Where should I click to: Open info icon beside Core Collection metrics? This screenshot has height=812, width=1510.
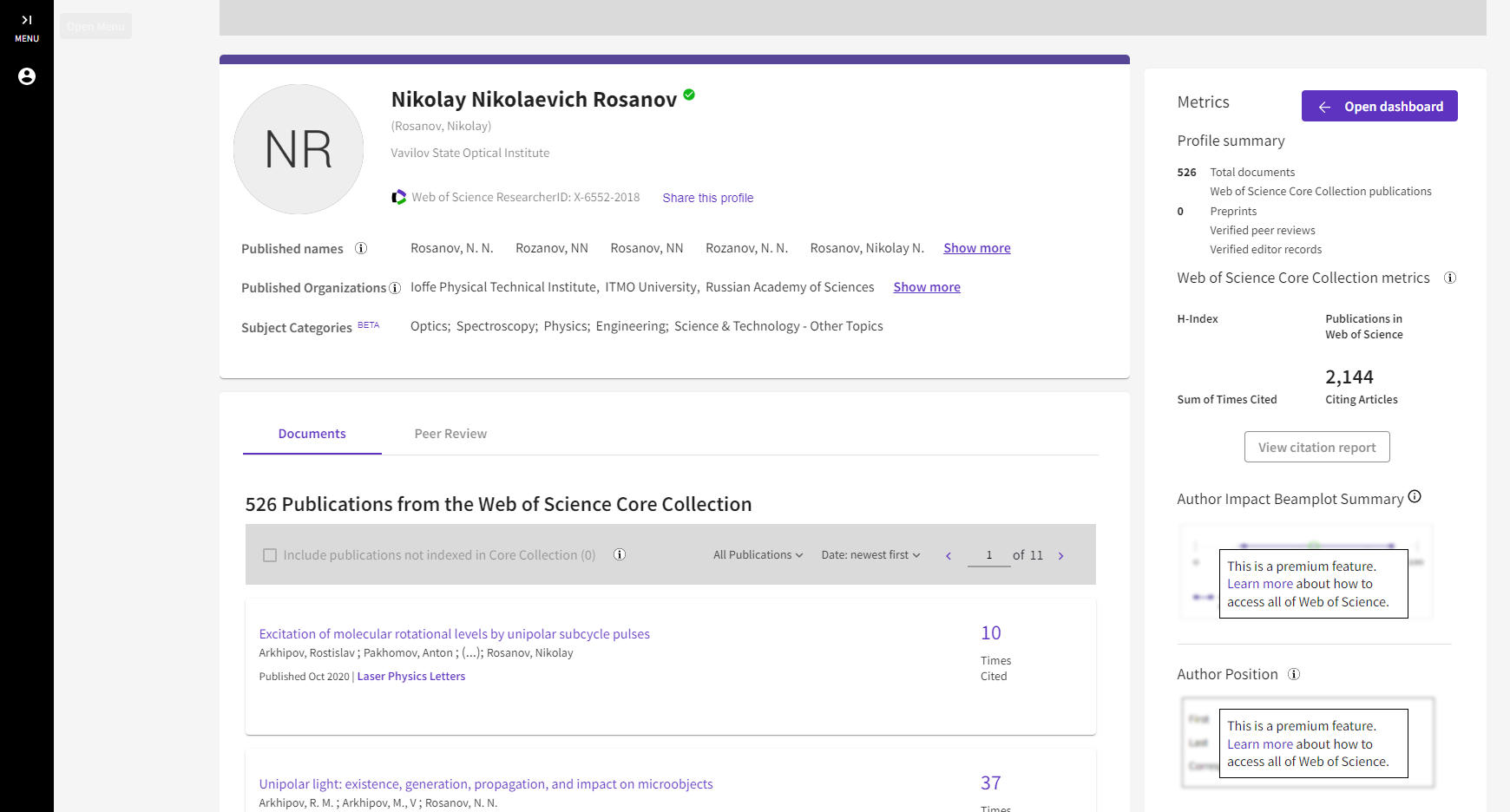(x=1449, y=278)
